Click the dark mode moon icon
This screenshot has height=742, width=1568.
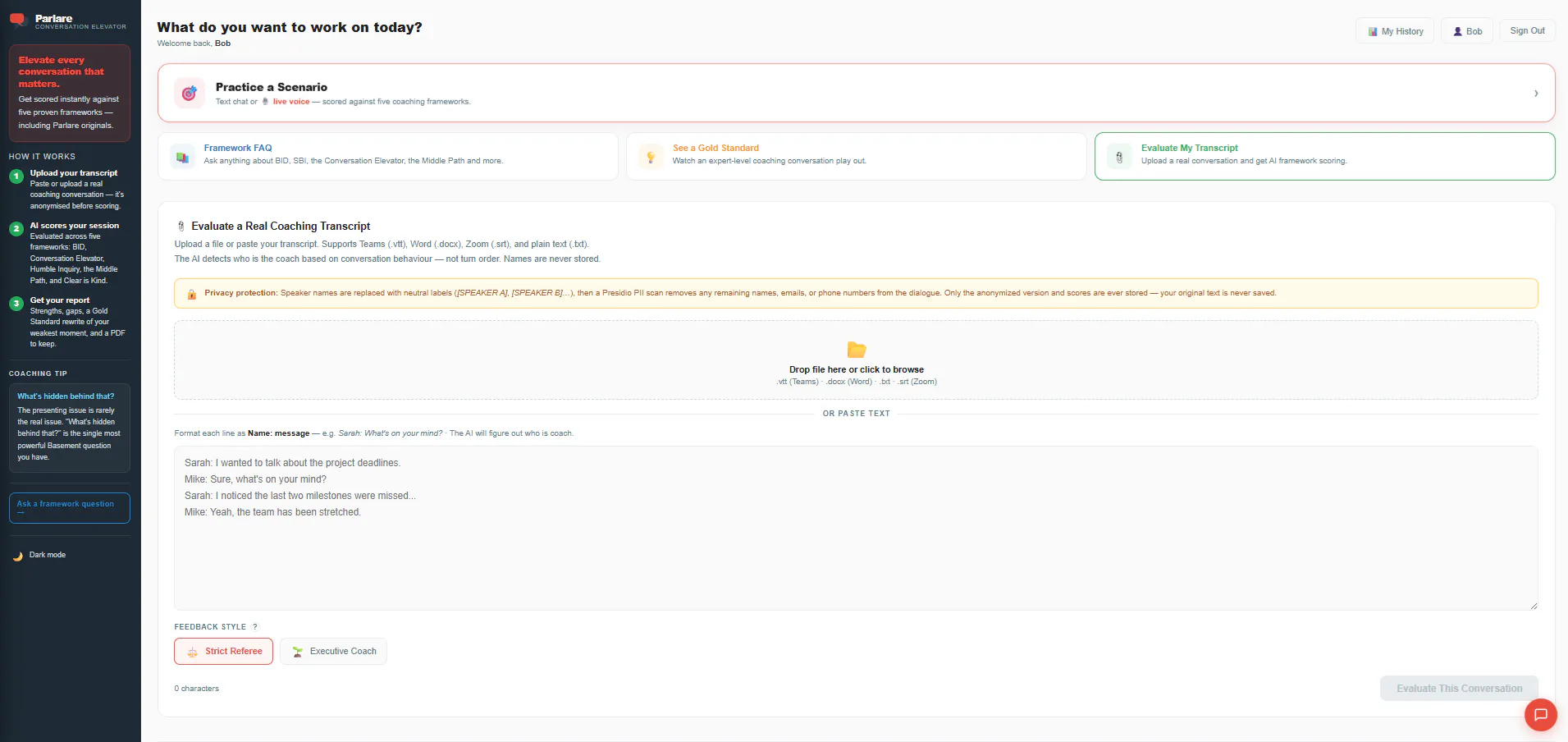pos(18,556)
